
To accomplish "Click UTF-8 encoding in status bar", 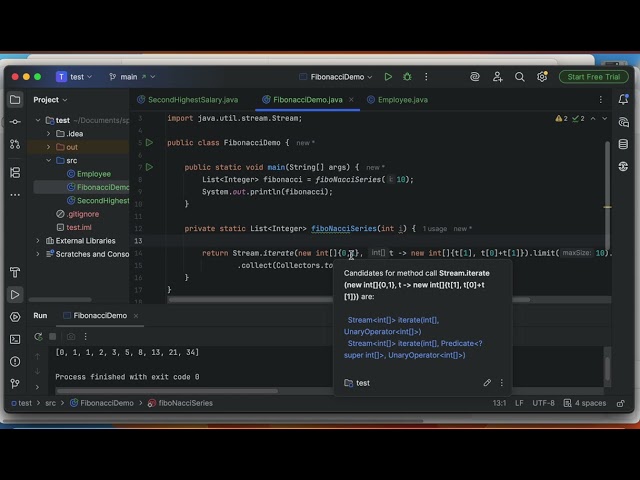I will tap(543, 403).
